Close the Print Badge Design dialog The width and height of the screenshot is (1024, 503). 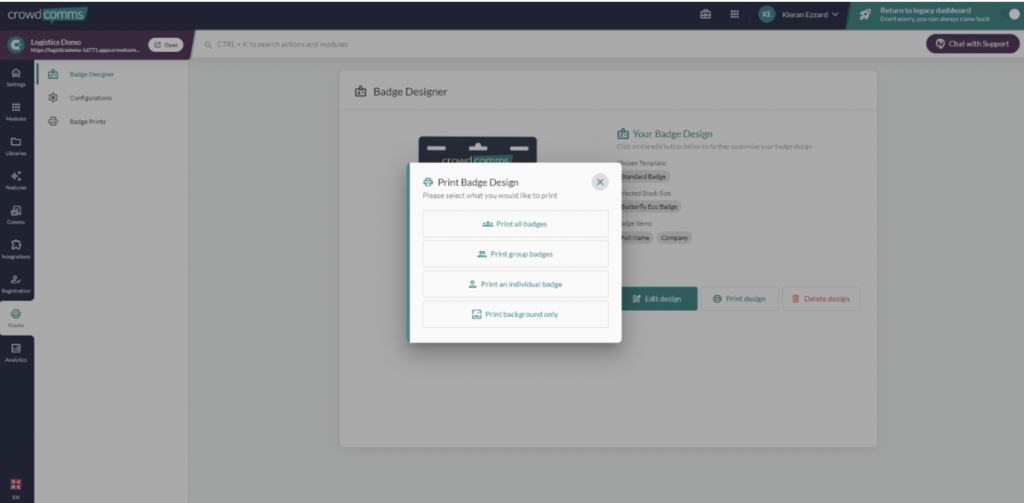click(x=599, y=182)
